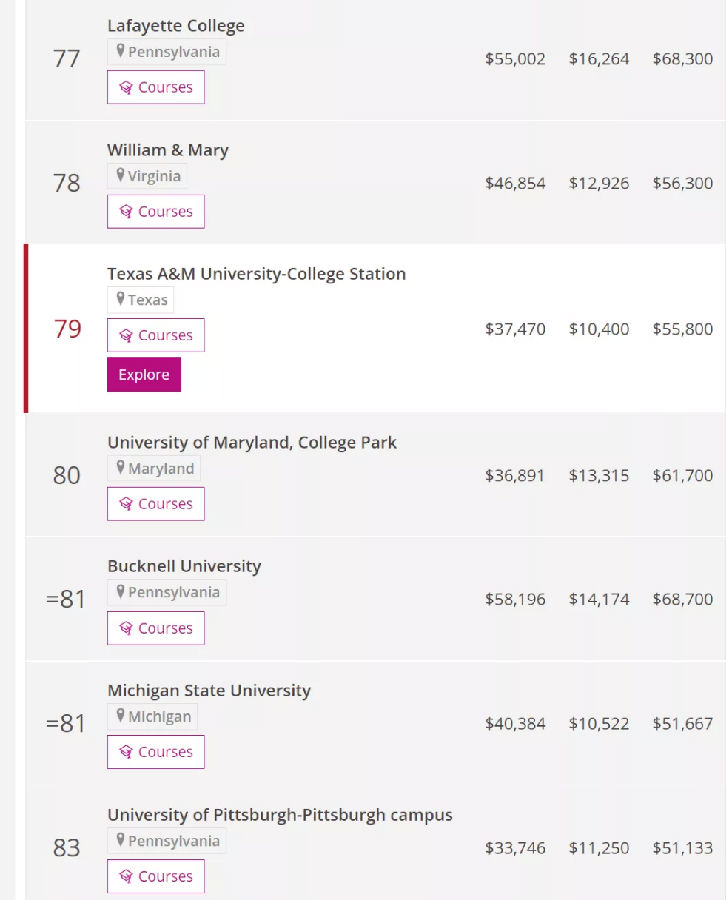726x900 pixels.
Task: Open Courses for William & Mary
Action: point(156,211)
